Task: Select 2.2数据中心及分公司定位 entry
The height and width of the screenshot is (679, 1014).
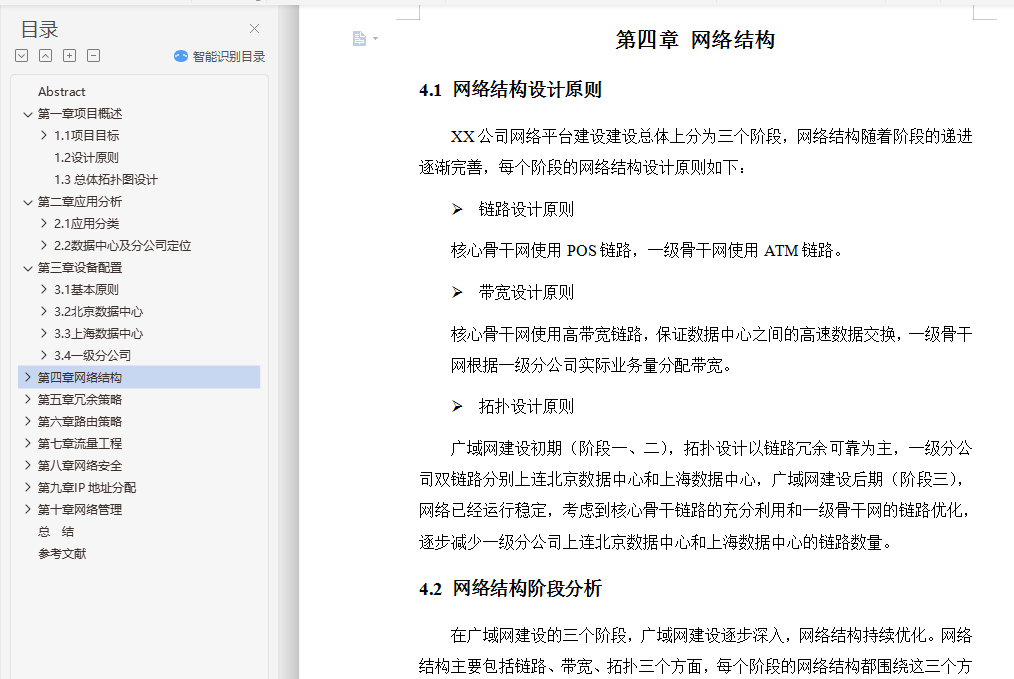Action: coord(123,246)
